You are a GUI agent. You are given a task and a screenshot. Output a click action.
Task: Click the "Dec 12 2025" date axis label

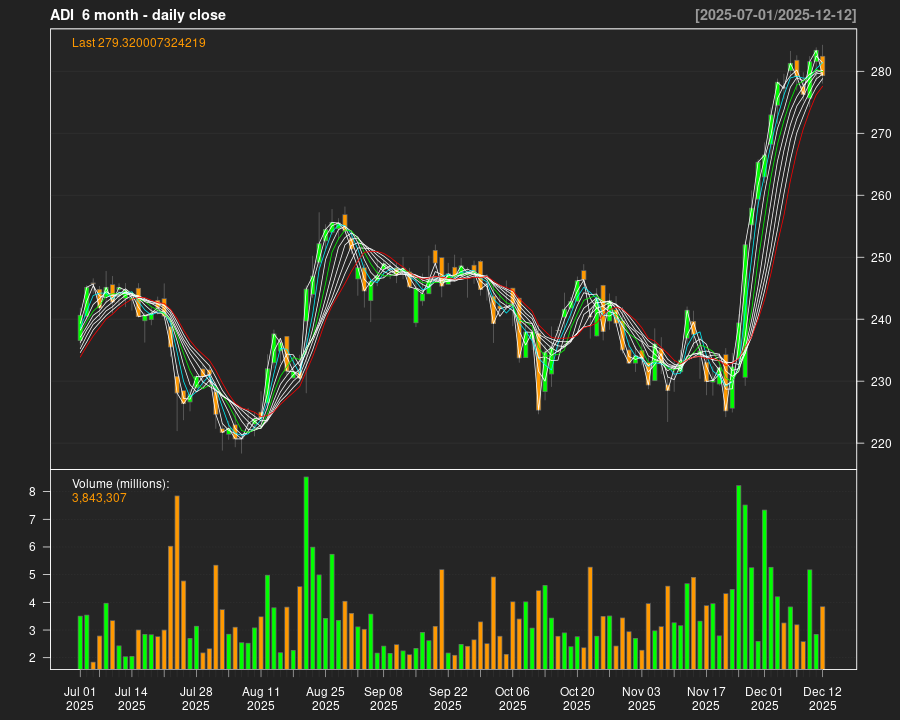coord(822,698)
